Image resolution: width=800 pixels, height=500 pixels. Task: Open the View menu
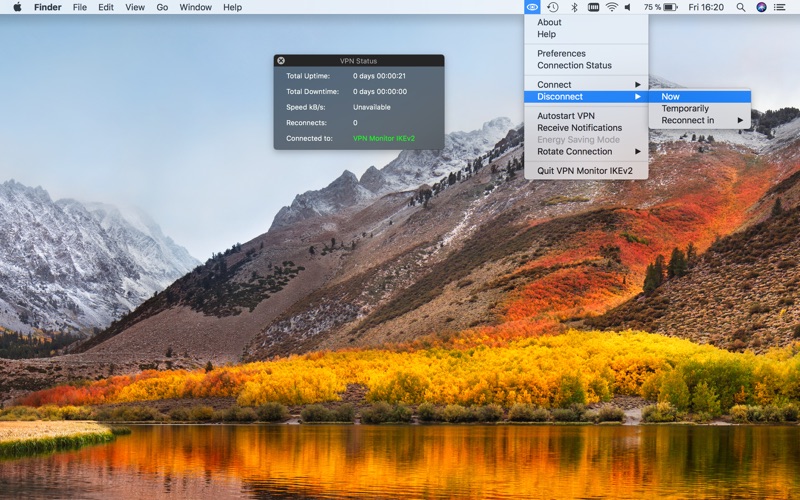(x=135, y=7)
